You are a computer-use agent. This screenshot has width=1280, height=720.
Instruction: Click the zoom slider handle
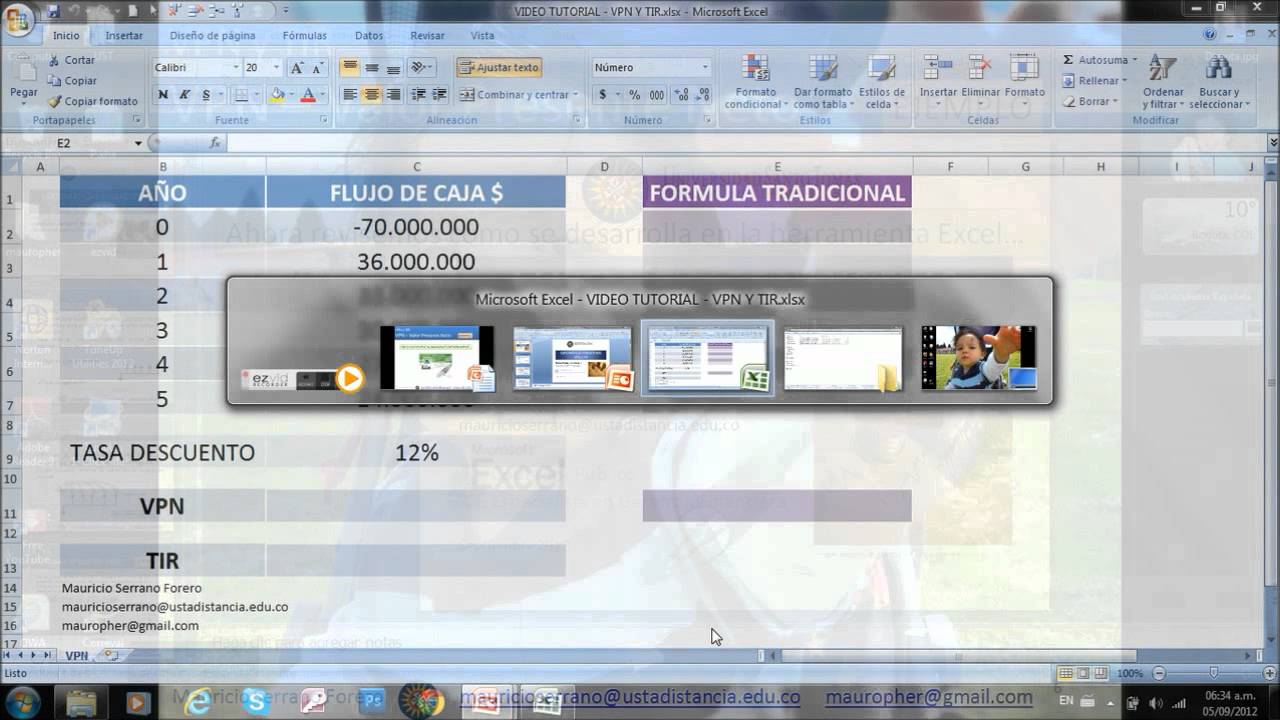pyautogui.click(x=1213, y=673)
